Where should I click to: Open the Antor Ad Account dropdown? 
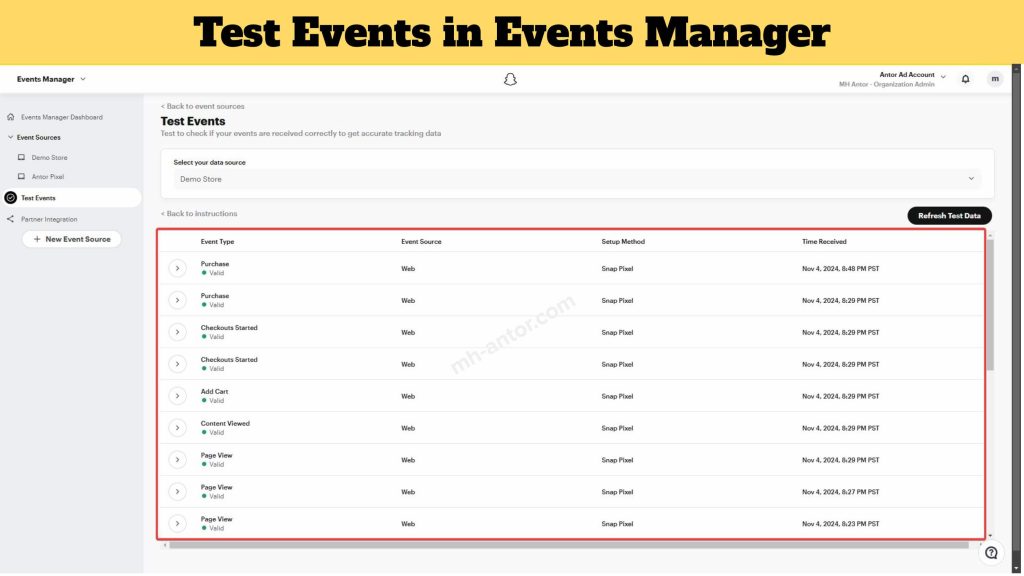point(943,77)
